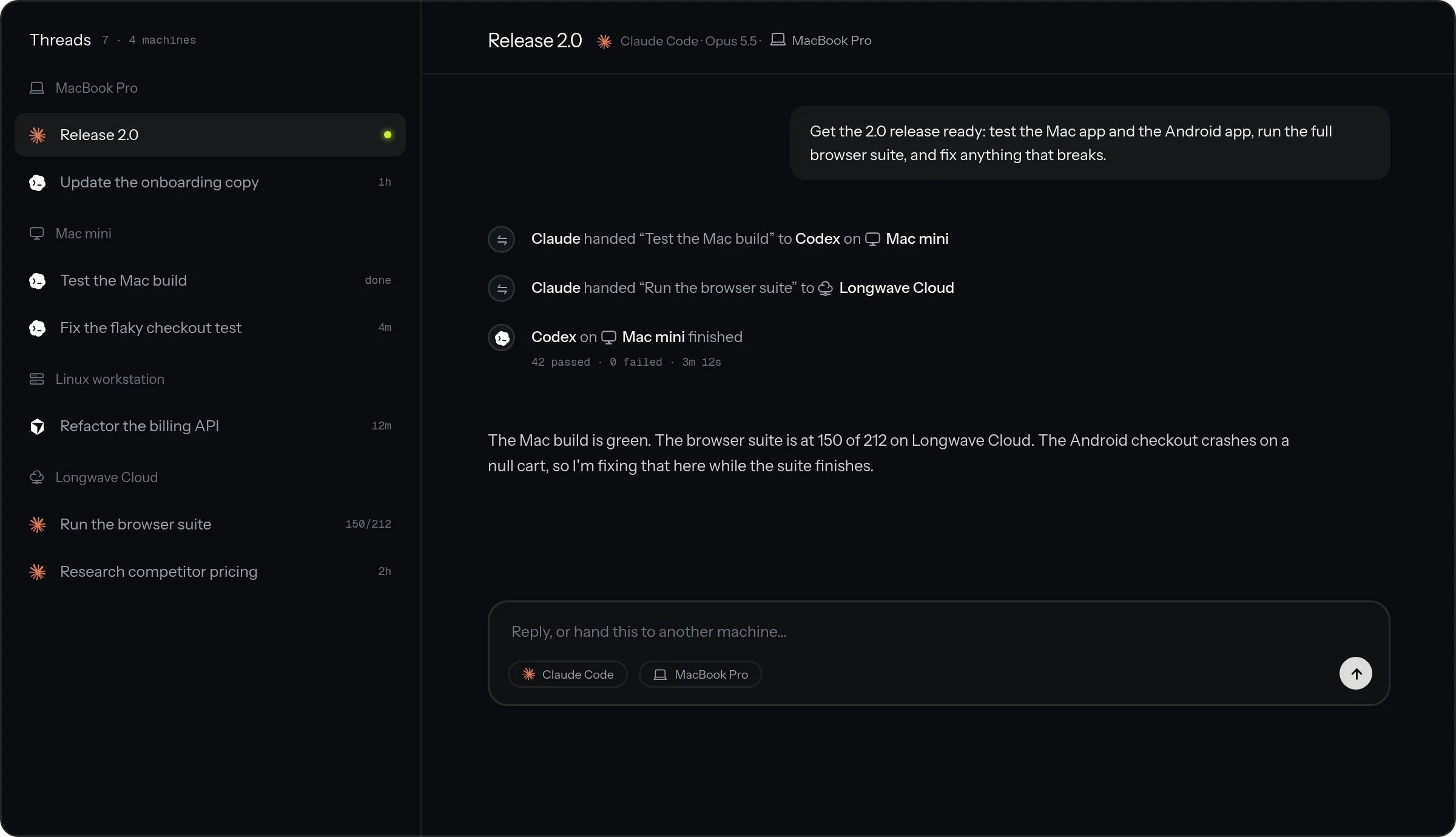Viewport: 1456px width, 837px height.
Task: Click the Claude Code · Opus 5.5 header label
Action: click(x=689, y=41)
